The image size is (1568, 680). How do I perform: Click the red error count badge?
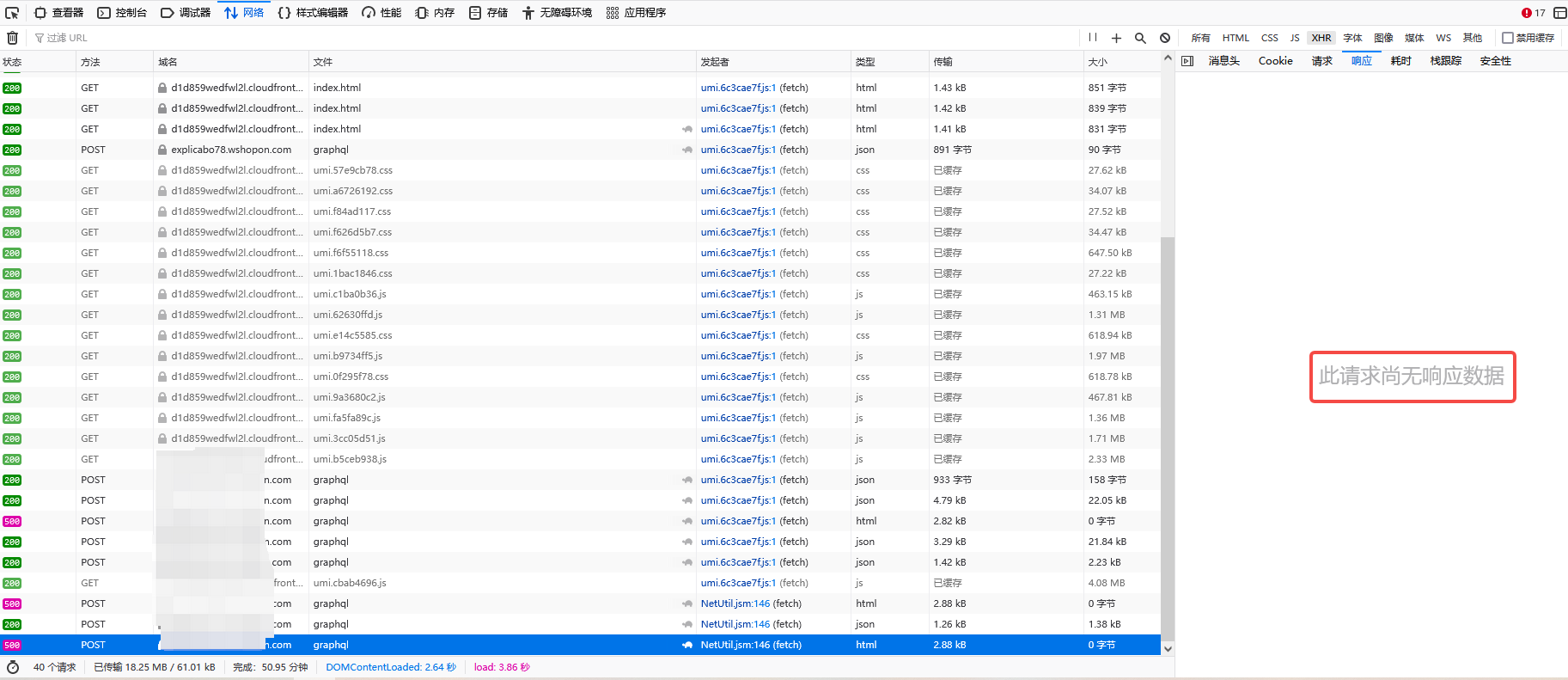pyautogui.click(x=1533, y=13)
